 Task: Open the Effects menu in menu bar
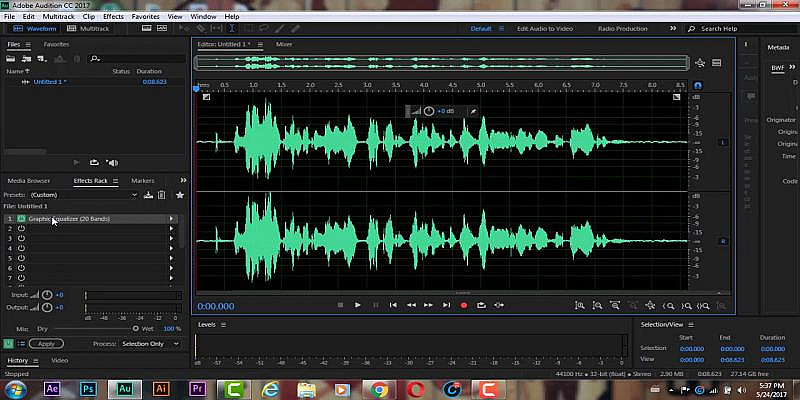114,17
